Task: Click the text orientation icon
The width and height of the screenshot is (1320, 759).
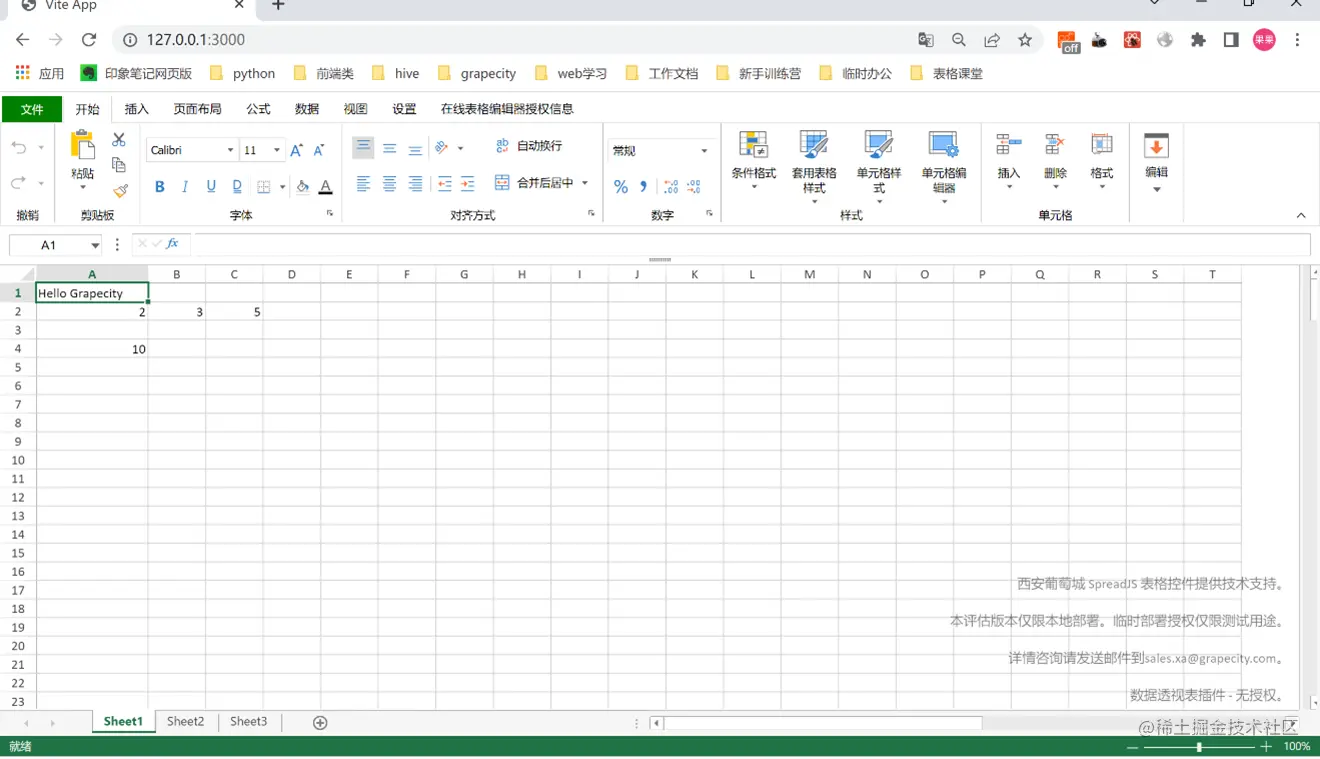Action: coord(441,148)
